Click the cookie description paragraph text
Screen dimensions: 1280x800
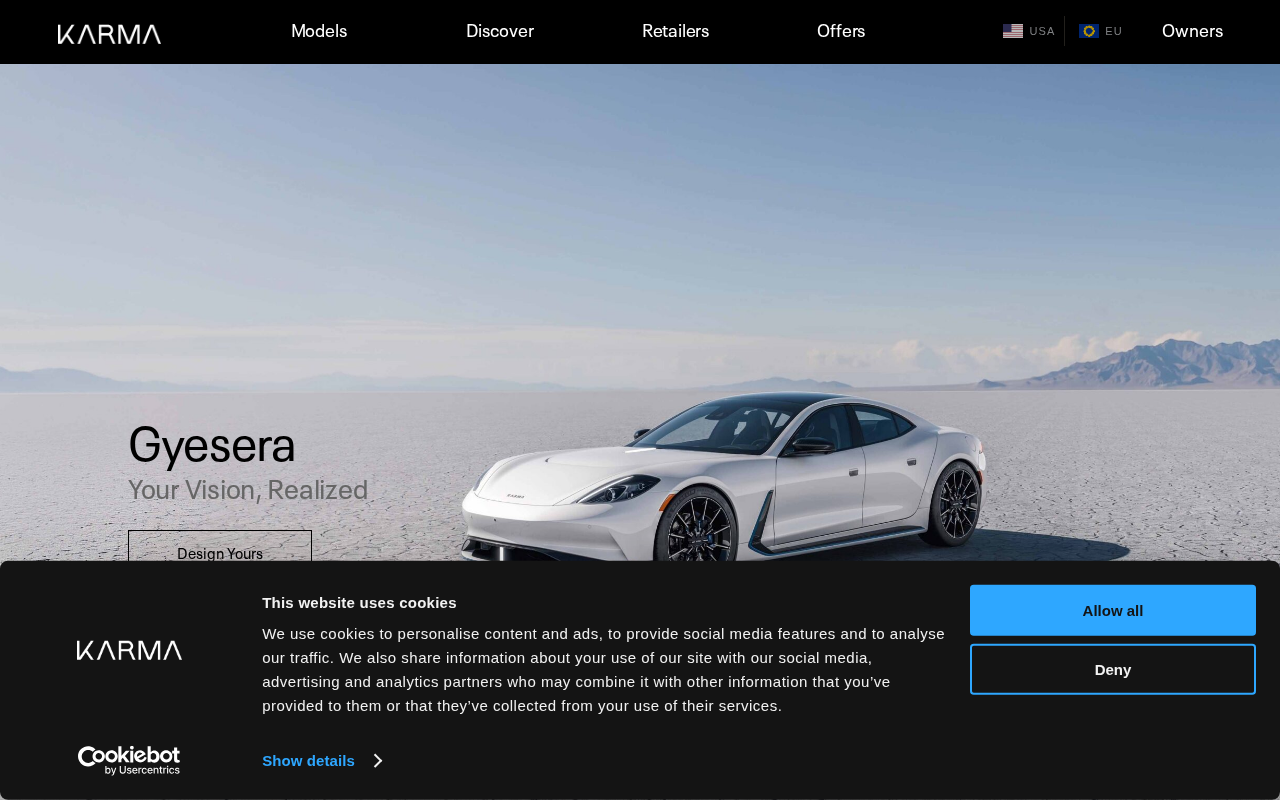[x=603, y=669]
